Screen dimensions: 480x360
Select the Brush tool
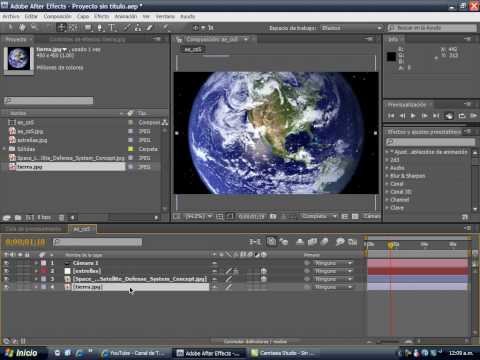point(127,28)
